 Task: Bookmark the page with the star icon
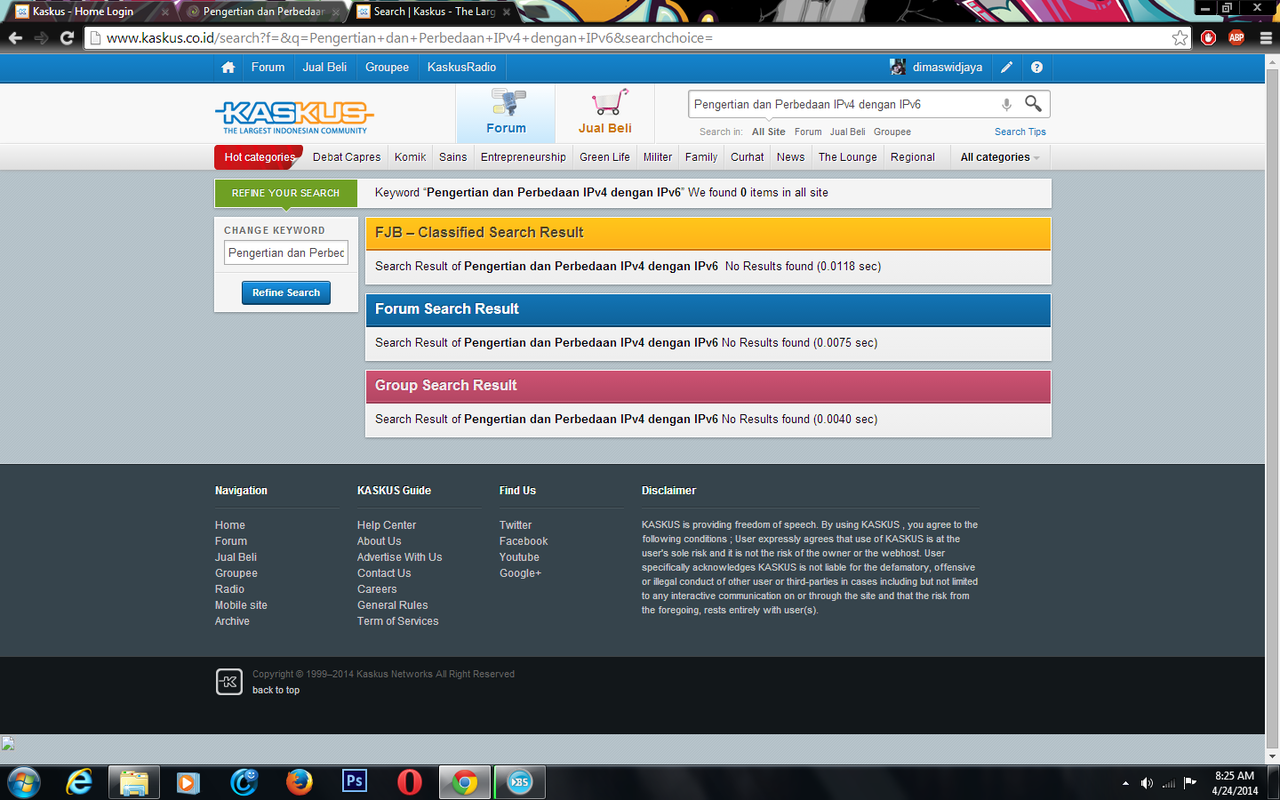click(1180, 38)
